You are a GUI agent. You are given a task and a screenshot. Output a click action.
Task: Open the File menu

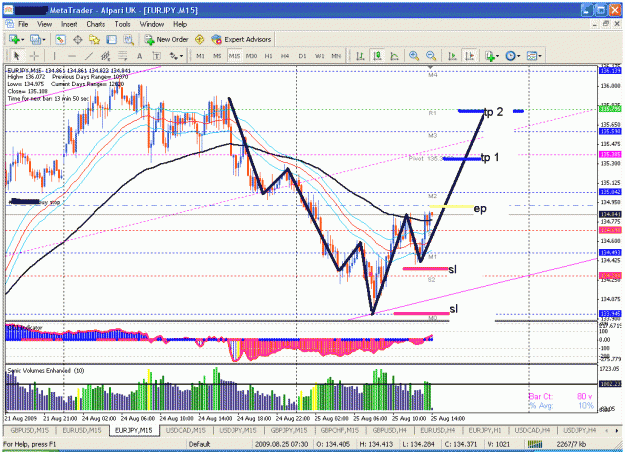[23, 24]
